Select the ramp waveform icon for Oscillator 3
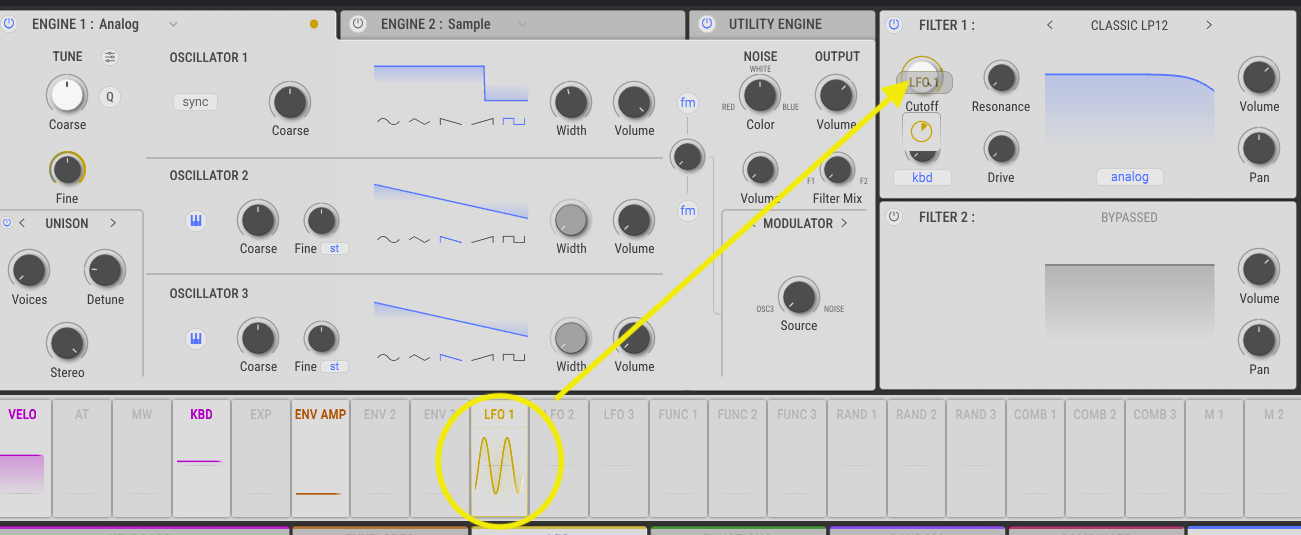 [x=482, y=357]
